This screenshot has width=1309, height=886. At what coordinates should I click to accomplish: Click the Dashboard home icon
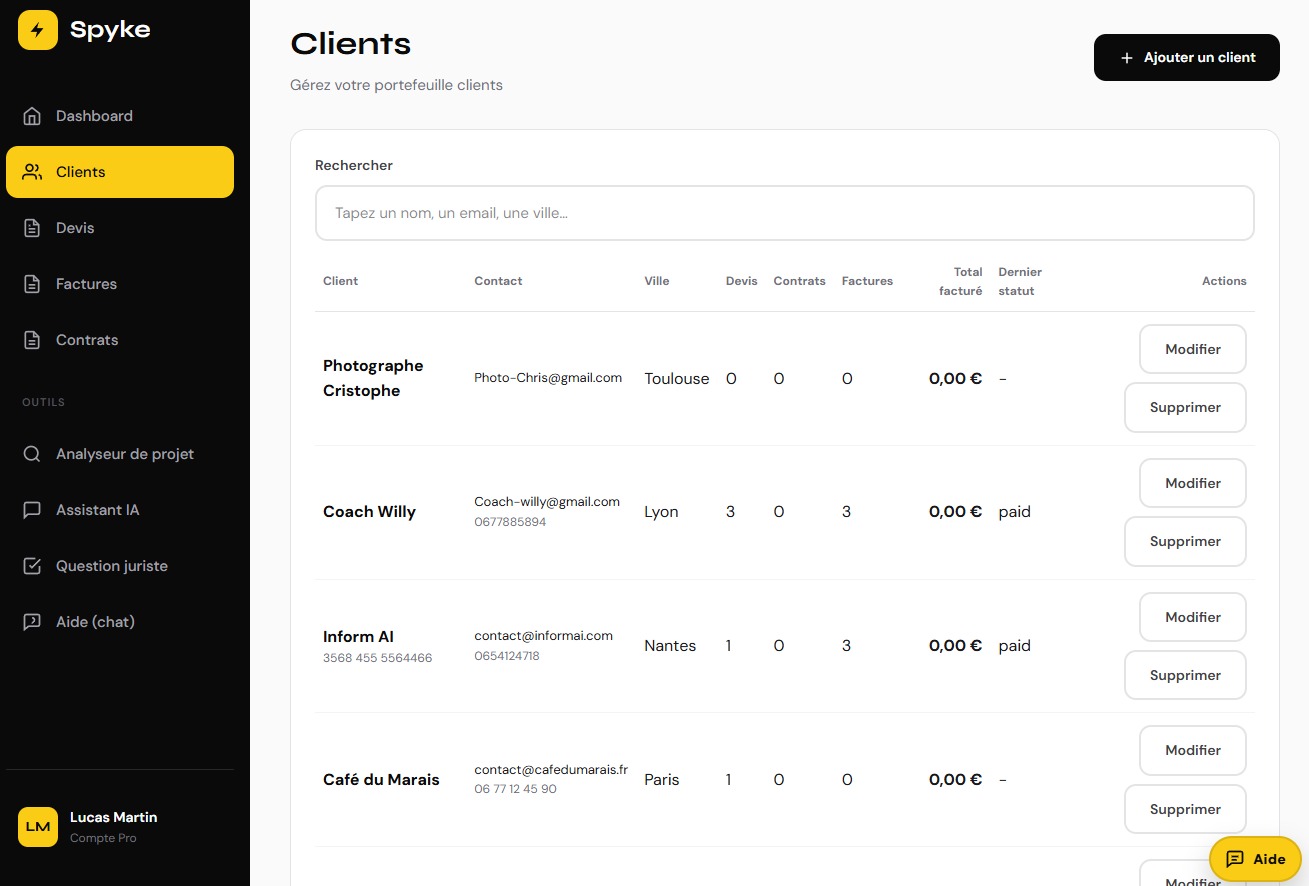coord(32,116)
